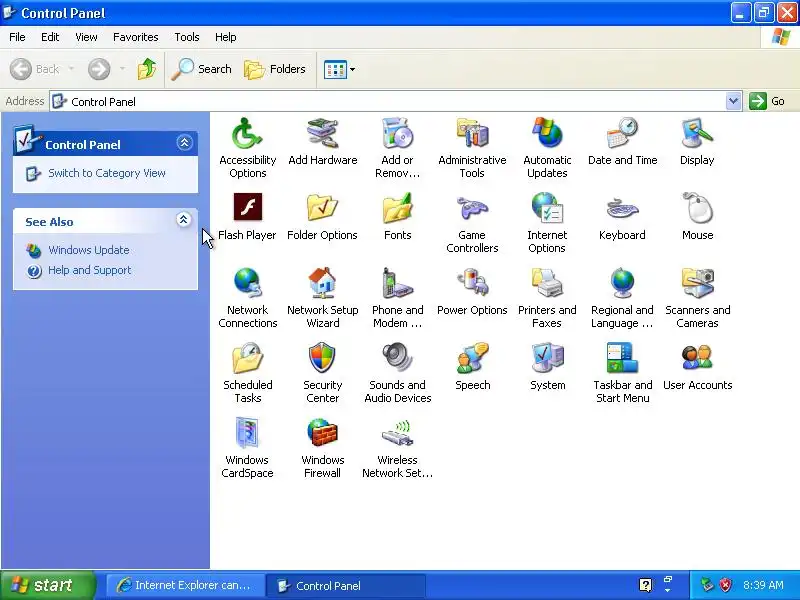The height and width of the screenshot is (600, 800).
Task: Expand the Address bar dropdown arrow
Action: (x=733, y=101)
